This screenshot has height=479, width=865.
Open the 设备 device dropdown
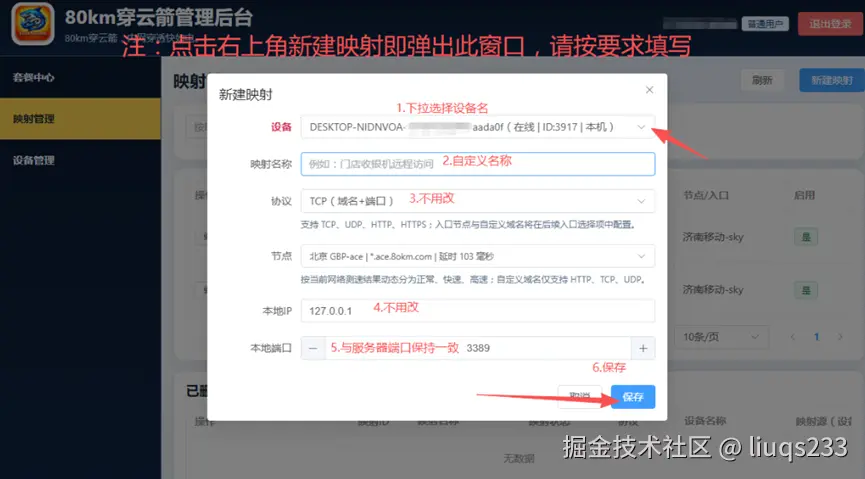point(478,127)
